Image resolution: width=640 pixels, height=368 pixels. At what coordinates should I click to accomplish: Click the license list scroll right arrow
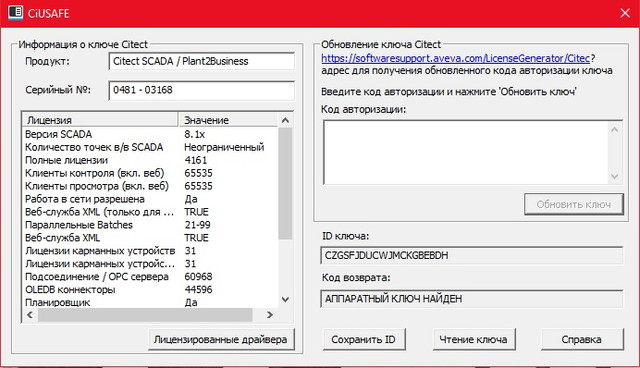tap(269, 315)
